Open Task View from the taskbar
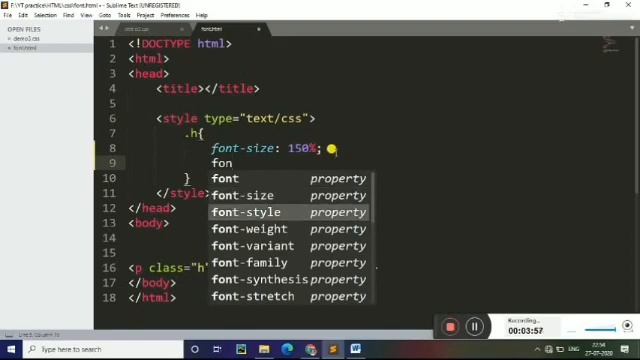Screen dimensions: 640x360 coord(217,349)
